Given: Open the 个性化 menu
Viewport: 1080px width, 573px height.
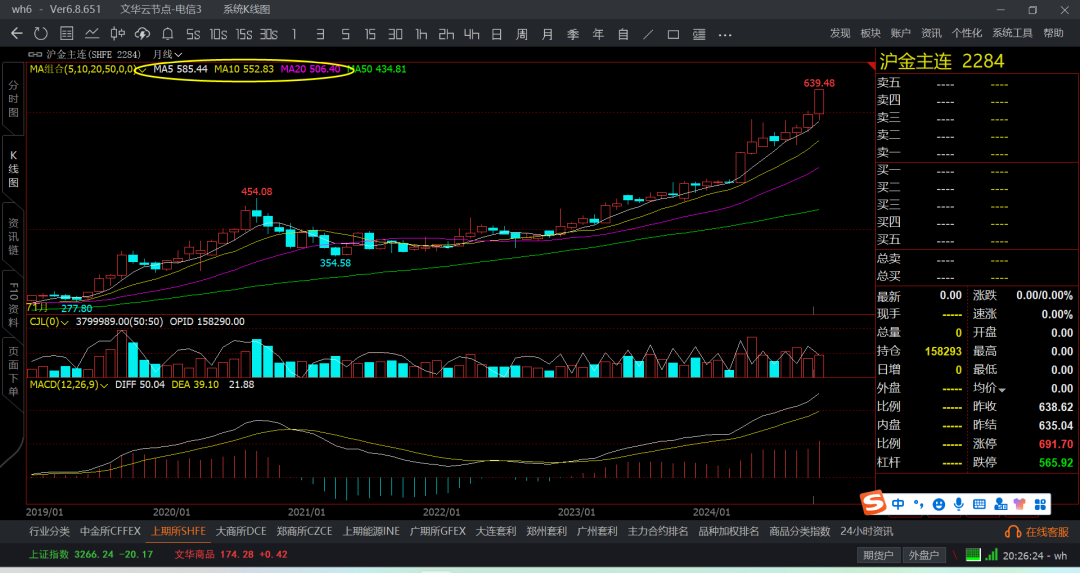Looking at the screenshot, I should pos(967,33).
